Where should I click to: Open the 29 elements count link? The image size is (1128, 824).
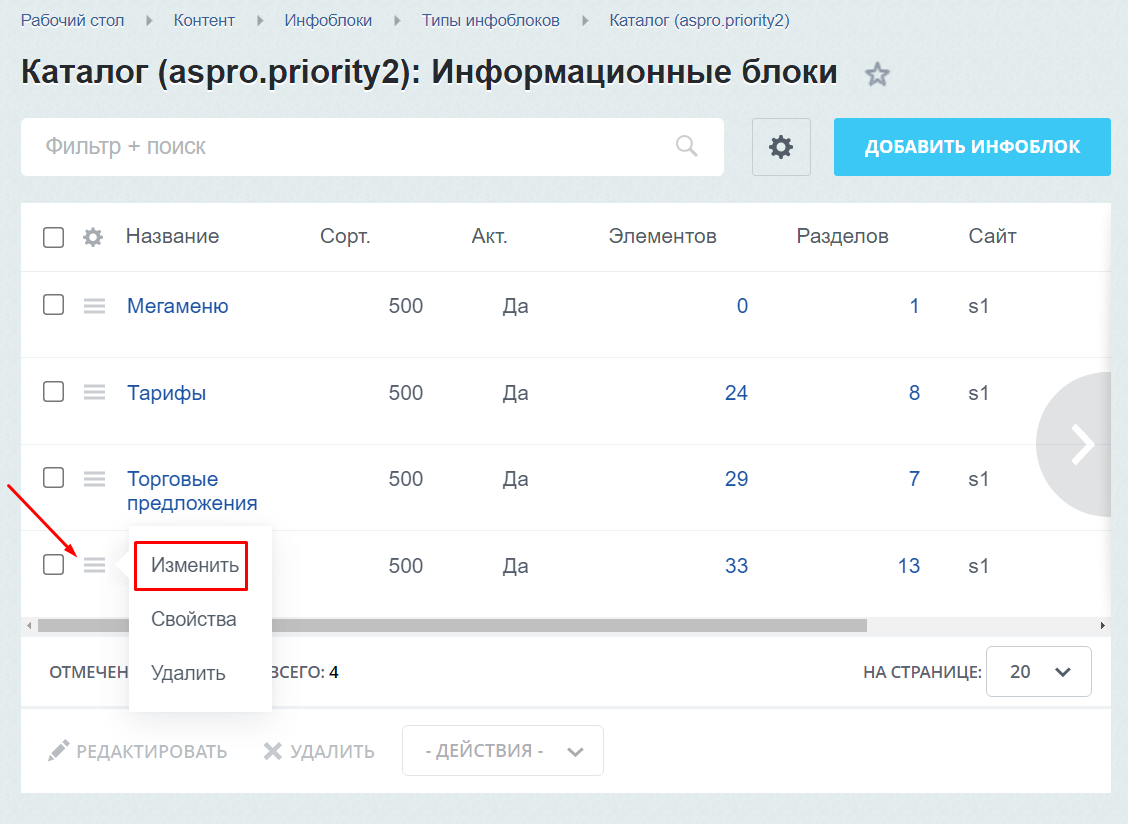736,479
